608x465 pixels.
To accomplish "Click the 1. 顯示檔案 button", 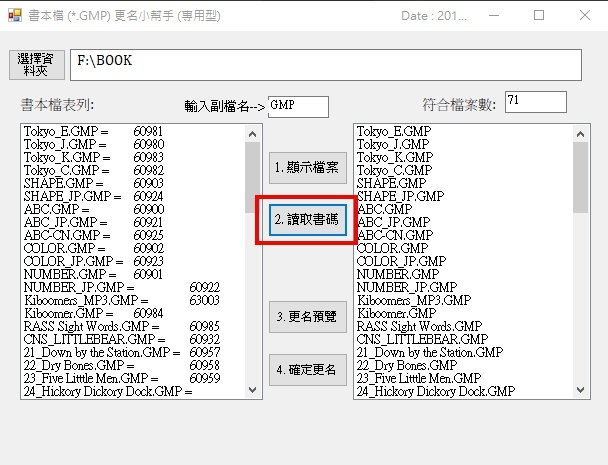I will pos(308,168).
